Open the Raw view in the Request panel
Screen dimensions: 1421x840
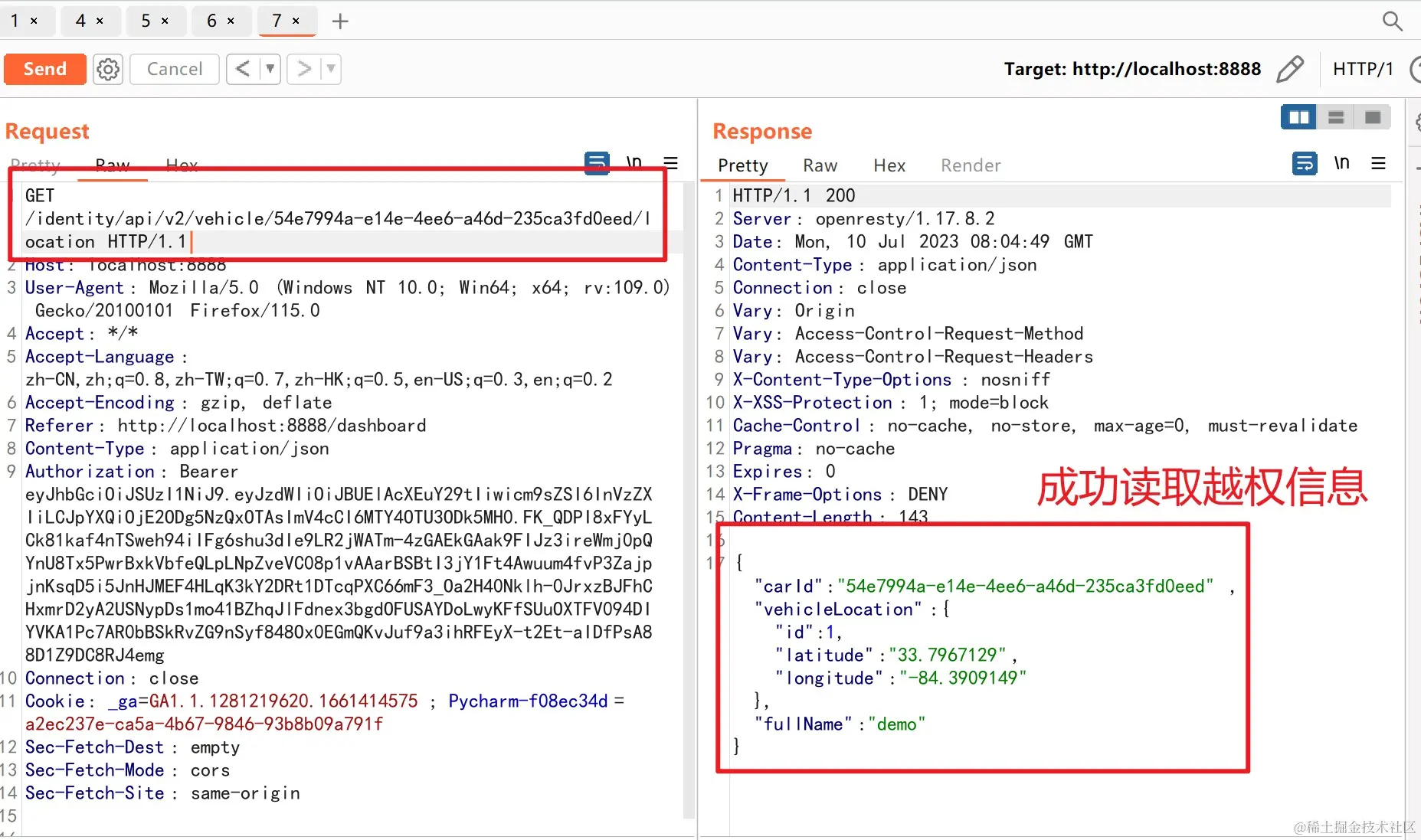(113, 165)
